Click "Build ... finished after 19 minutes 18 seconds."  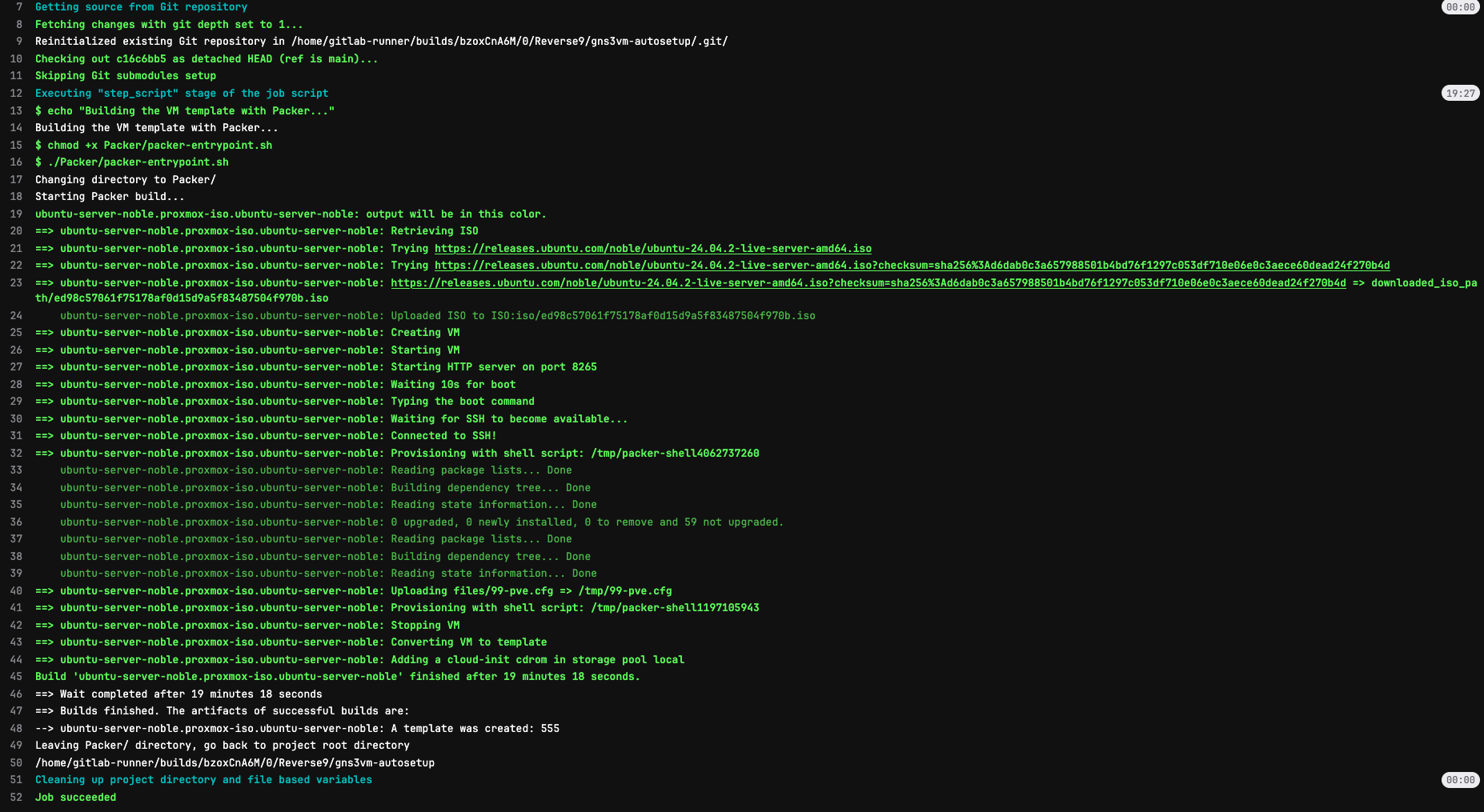coord(338,677)
